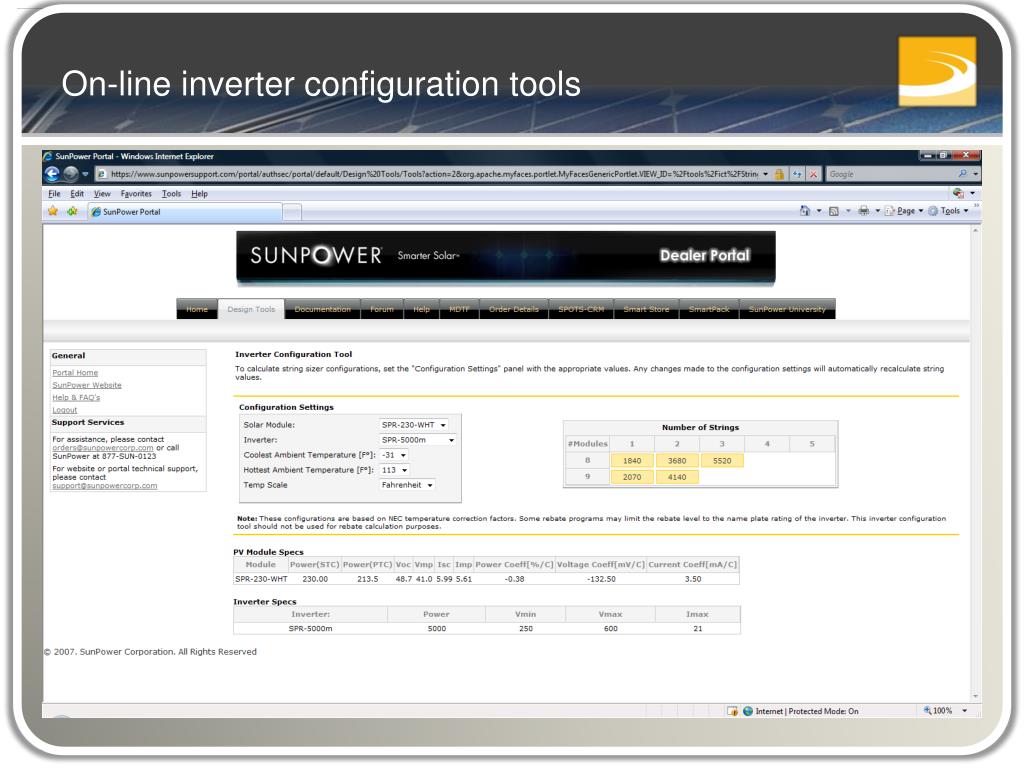Click the browser Forward arrow button

point(71,174)
